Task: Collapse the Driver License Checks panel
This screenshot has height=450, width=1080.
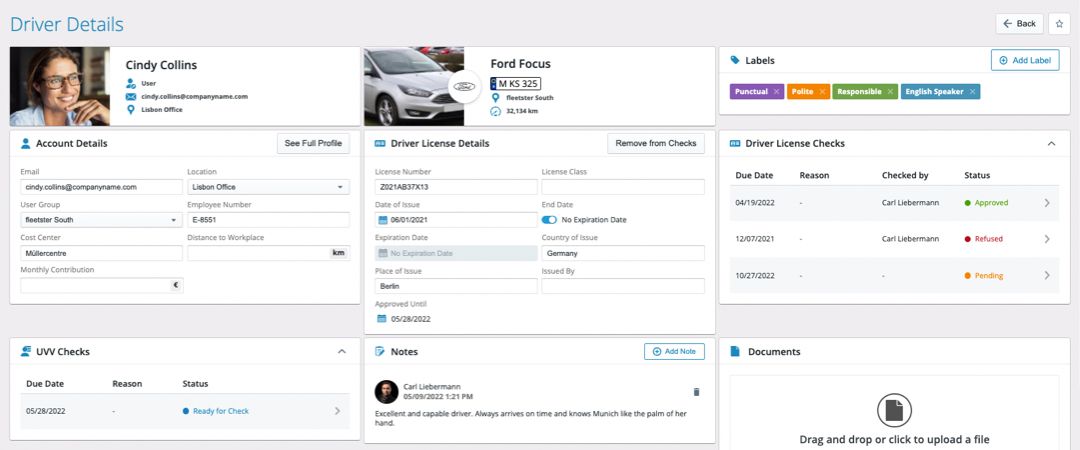Action: pyautogui.click(x=1051, y=143)
